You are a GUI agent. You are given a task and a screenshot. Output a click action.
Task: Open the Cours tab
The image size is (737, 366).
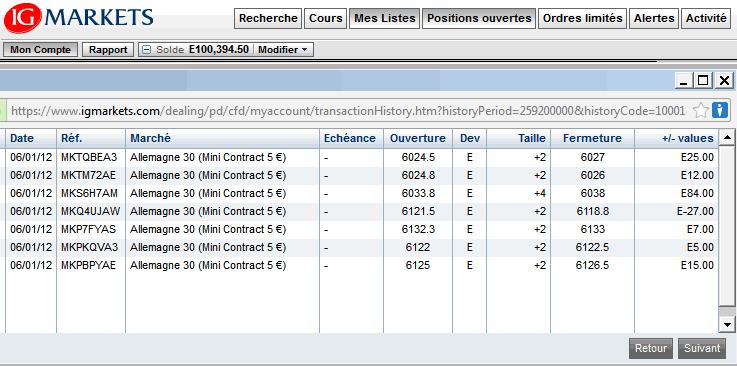tap(325, 18)
